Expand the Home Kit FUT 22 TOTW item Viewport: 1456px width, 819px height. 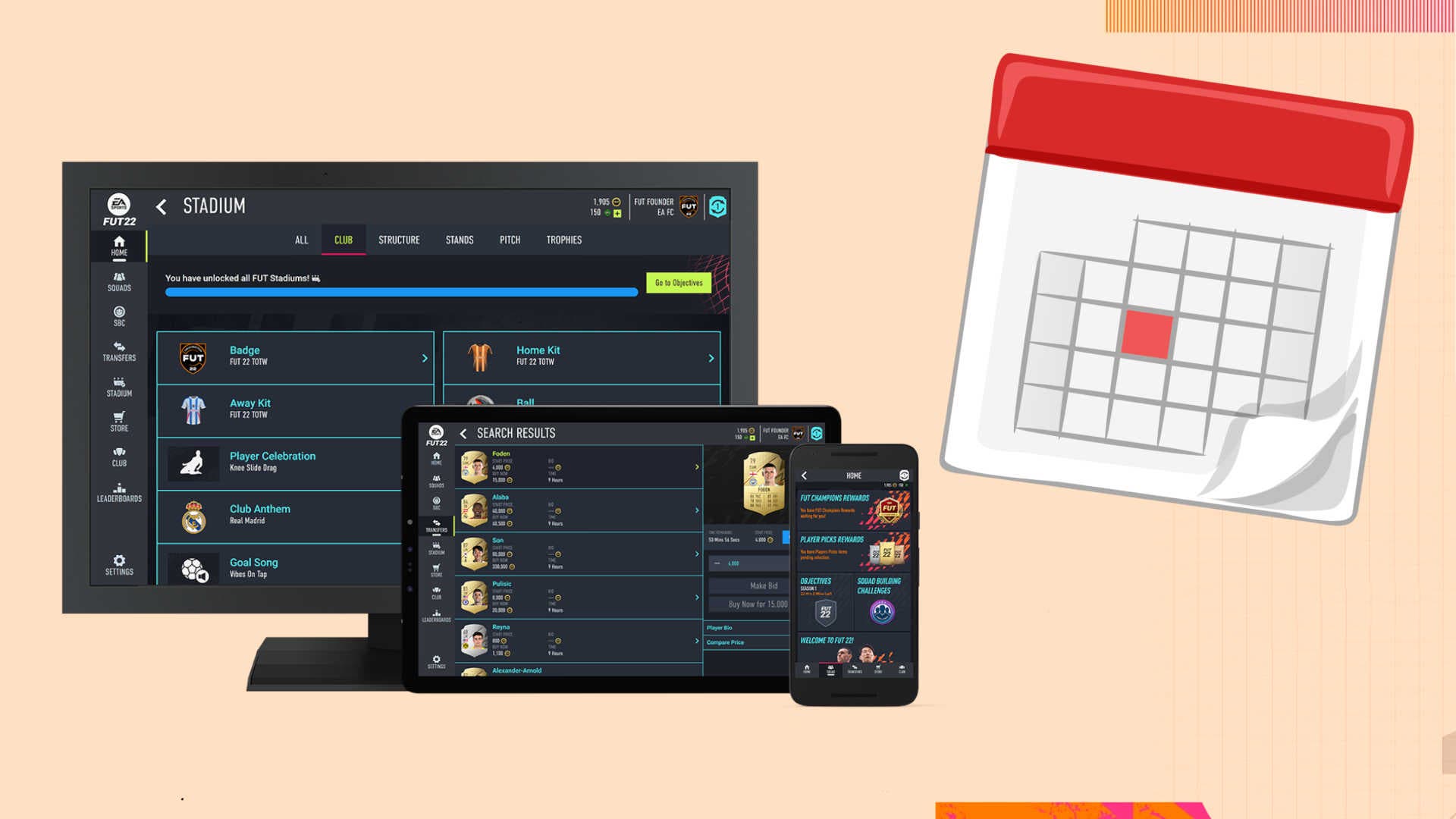coord(709,356)
